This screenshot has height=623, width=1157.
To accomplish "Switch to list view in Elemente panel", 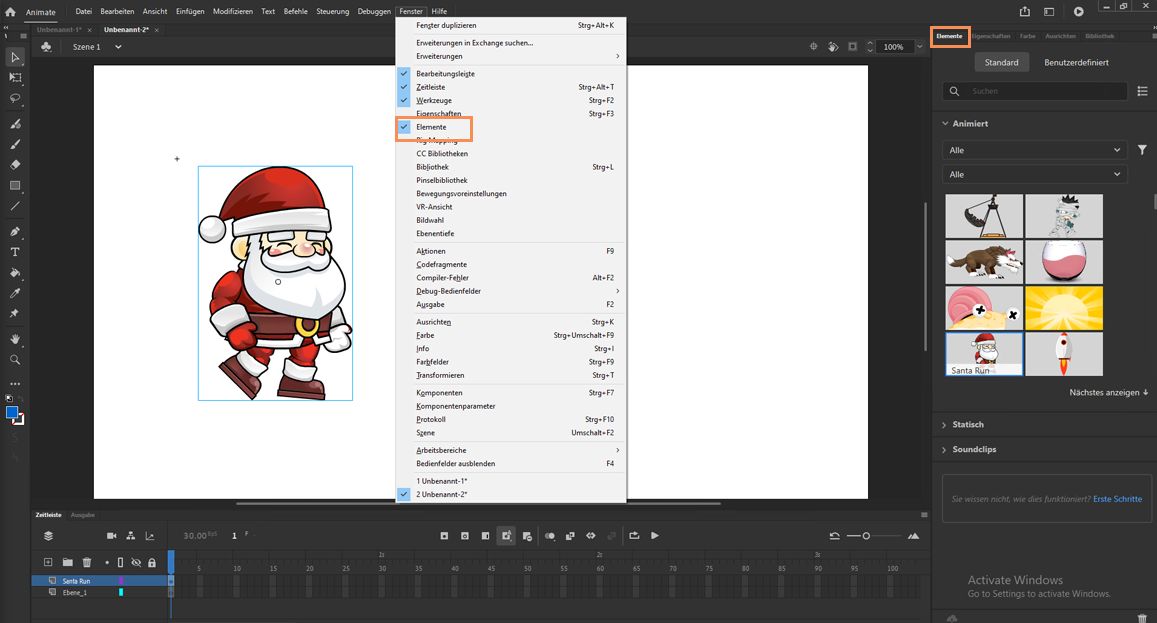I will tap(1142, 91).
